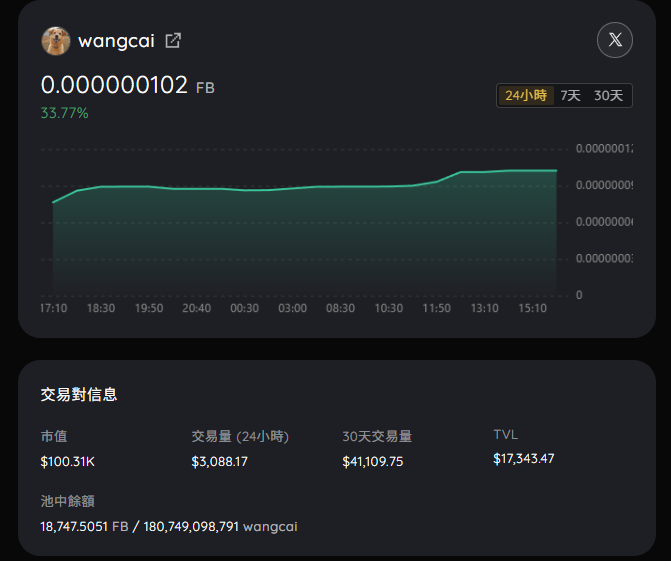Click the 24h volume value $3,088.17

(x=220, y=461)
